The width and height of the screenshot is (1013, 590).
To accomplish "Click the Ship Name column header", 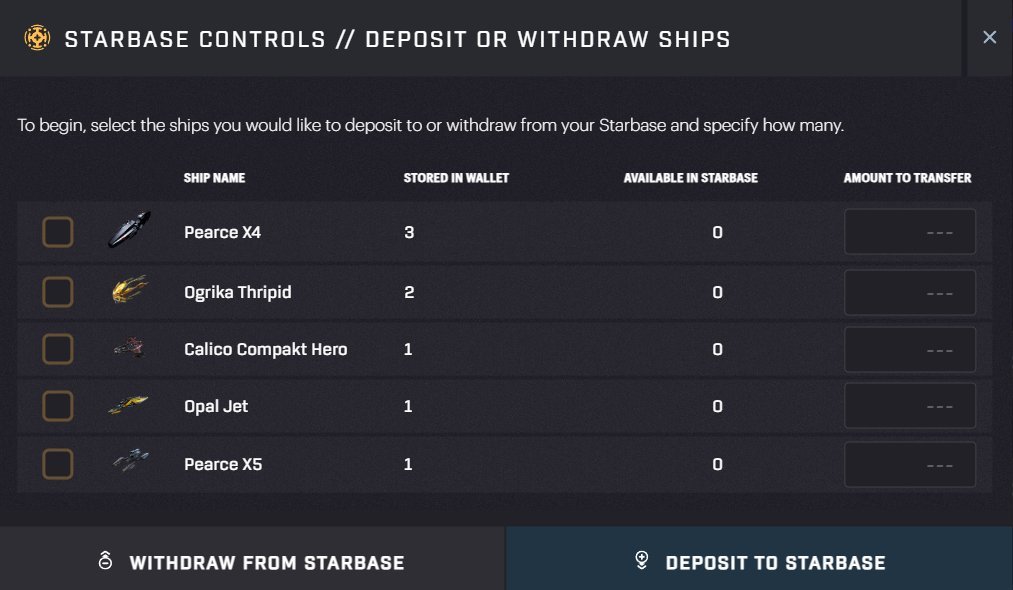I will coord(214,178).
